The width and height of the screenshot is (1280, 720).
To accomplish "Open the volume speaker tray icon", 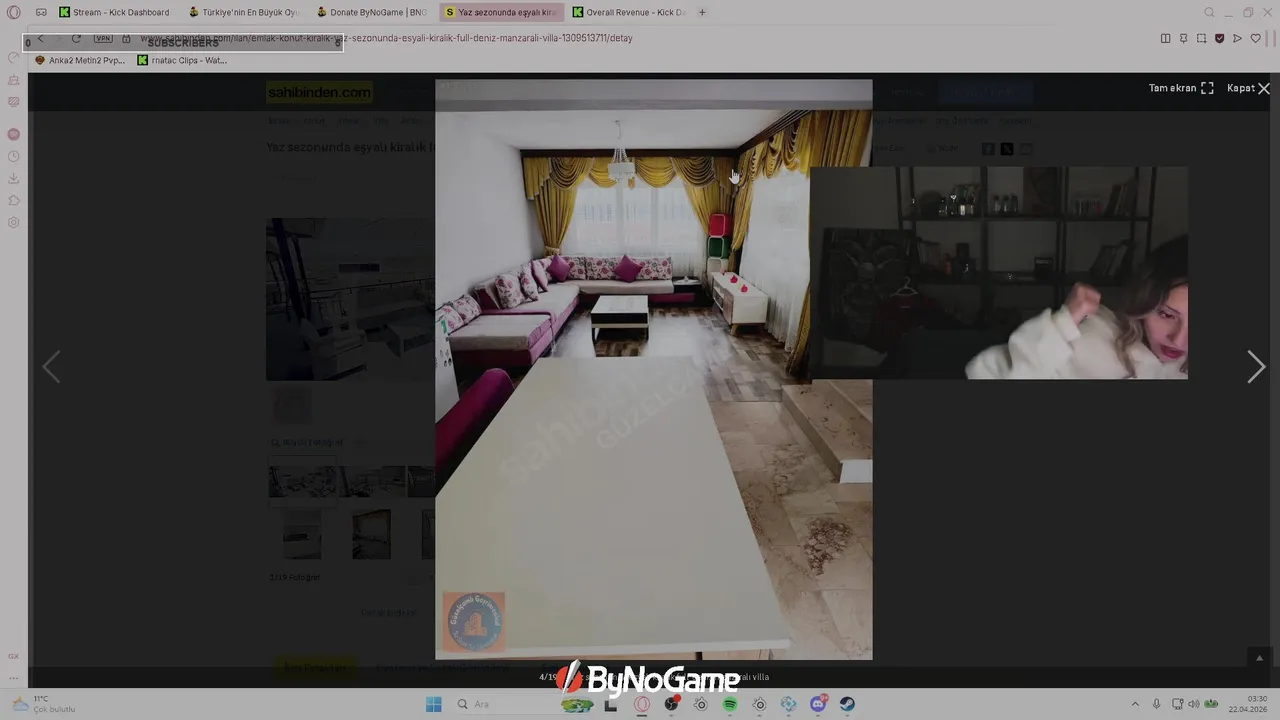I will pyautogui.click(x=1193, y=704).
